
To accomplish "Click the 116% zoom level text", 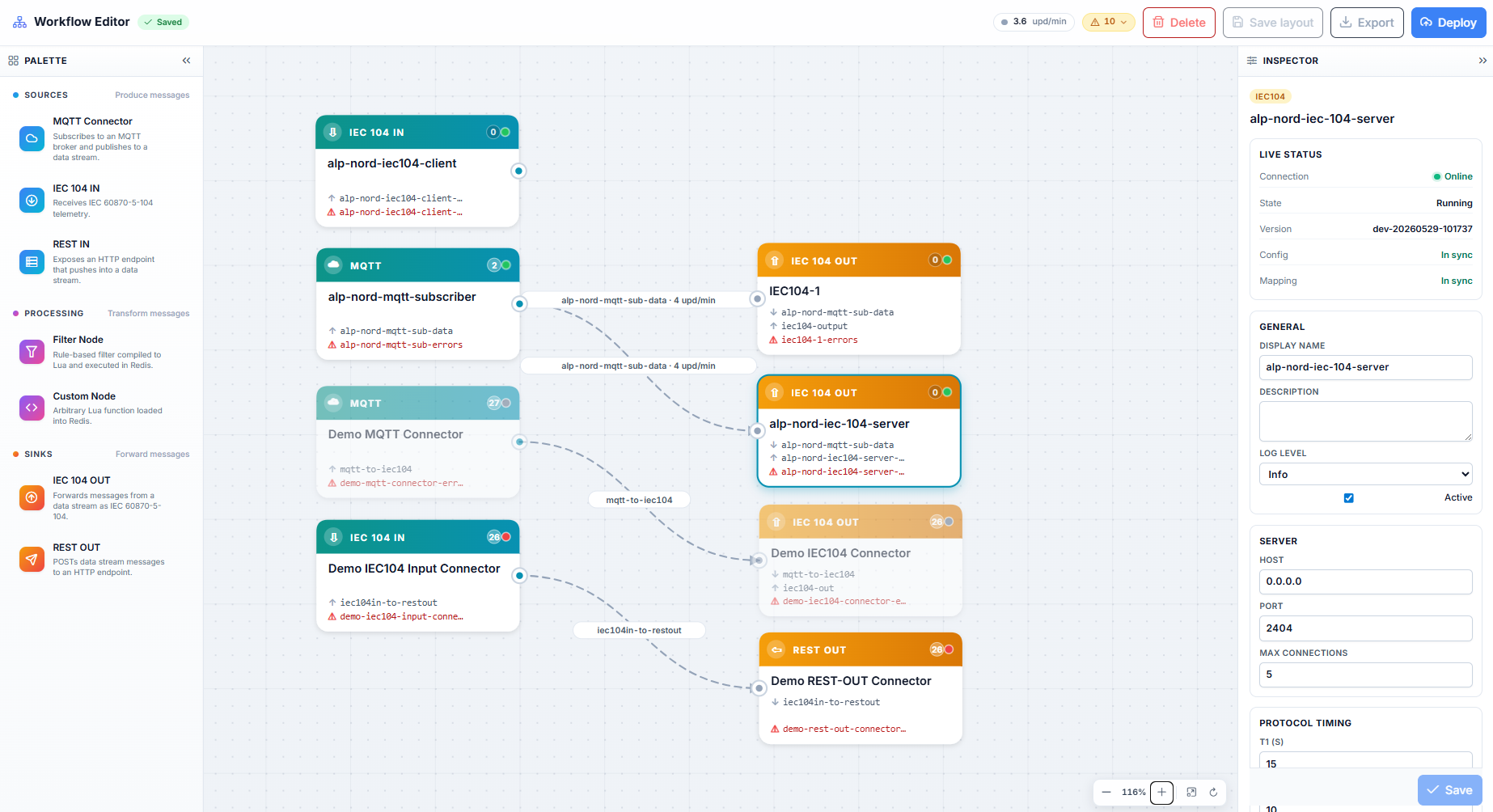I will 1133,793.
